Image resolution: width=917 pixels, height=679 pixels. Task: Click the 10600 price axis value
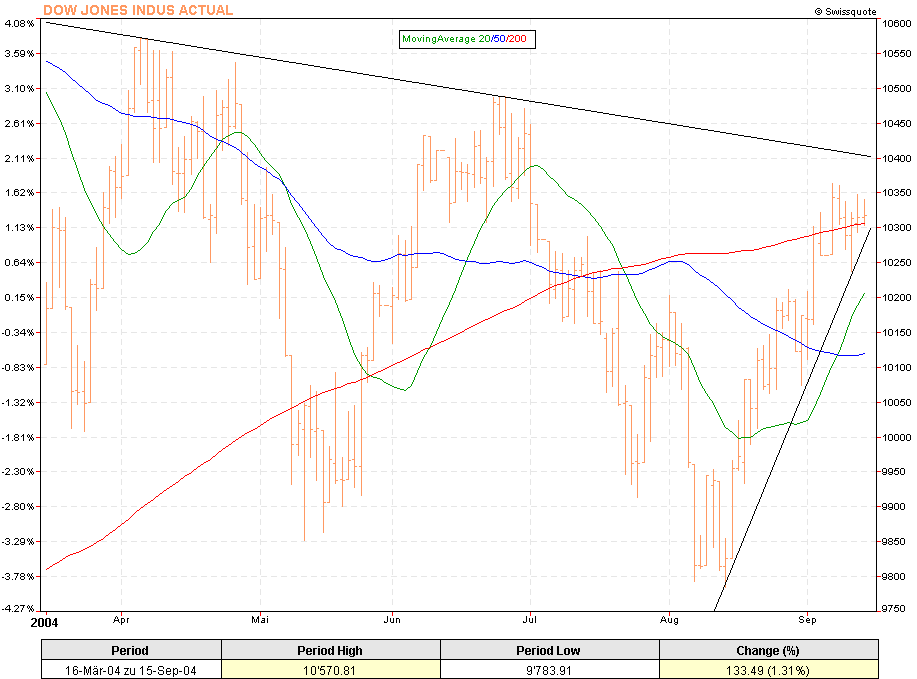click(x=897, y=23)
